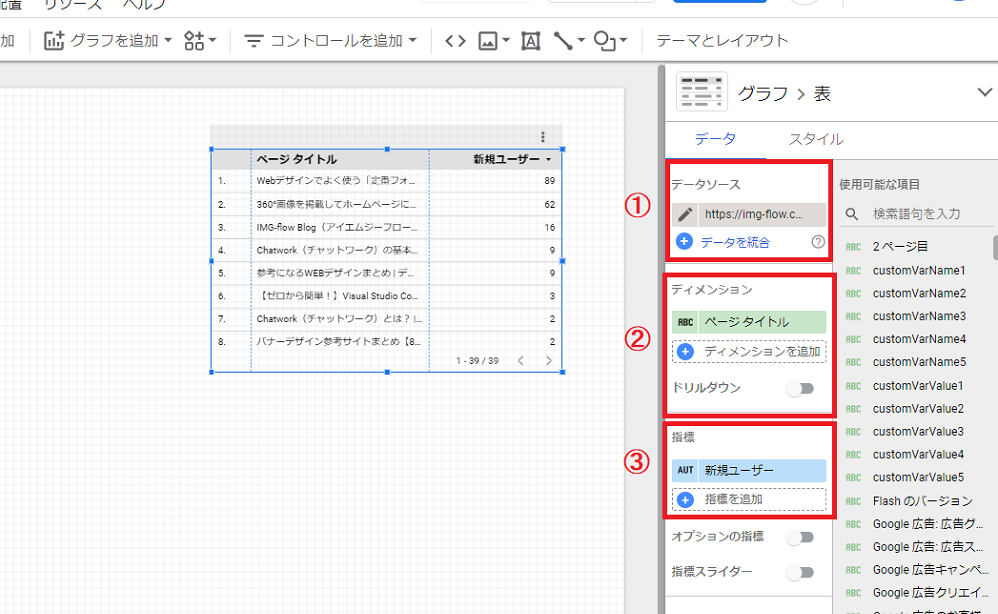Select the text box tool icon
Viewport: 998px width, 614px height.
pyautogui.click(x=530, y=41)
